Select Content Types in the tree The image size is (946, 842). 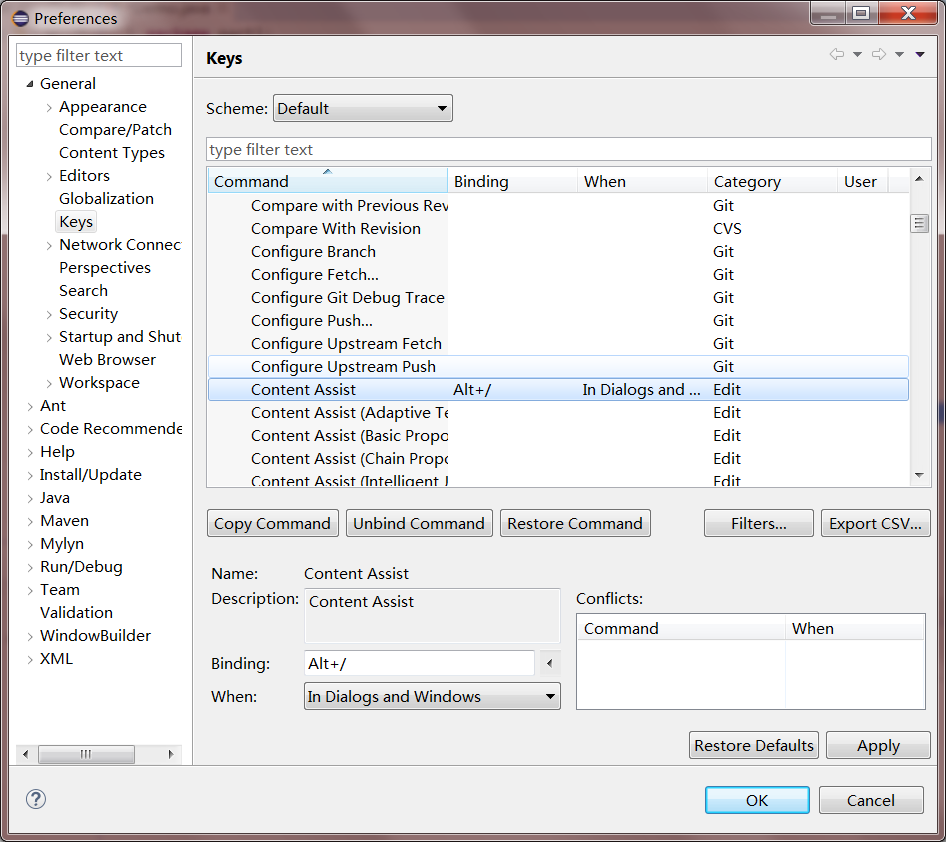tap(112, 153)
